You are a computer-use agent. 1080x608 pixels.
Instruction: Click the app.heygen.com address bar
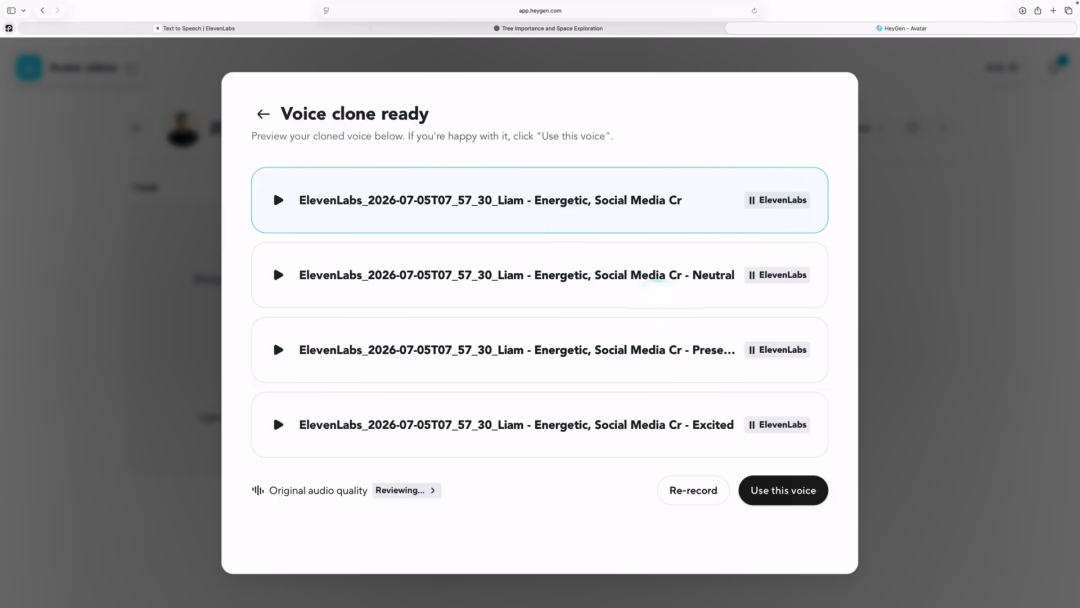click(540, 10)
